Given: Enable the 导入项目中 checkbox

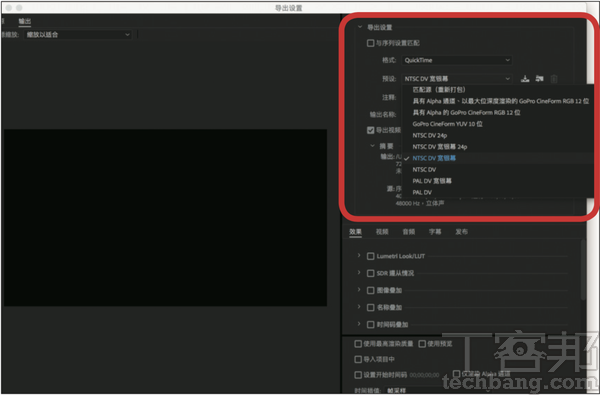Looking at the screenshot, I should [x=358, y=359].
